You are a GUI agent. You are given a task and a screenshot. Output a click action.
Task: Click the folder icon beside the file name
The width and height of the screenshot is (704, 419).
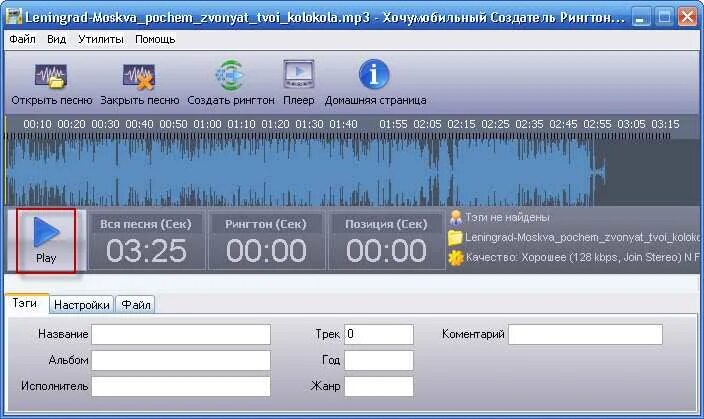[455, 237]
